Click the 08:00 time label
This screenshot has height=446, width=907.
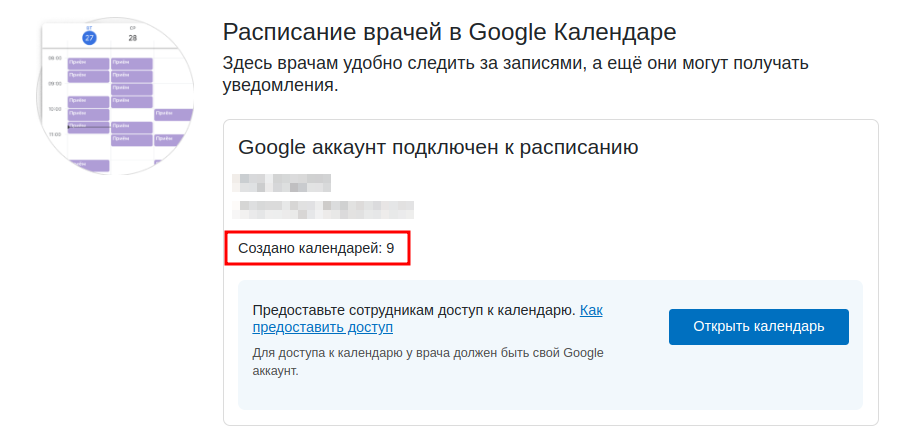tap(55, 58)
